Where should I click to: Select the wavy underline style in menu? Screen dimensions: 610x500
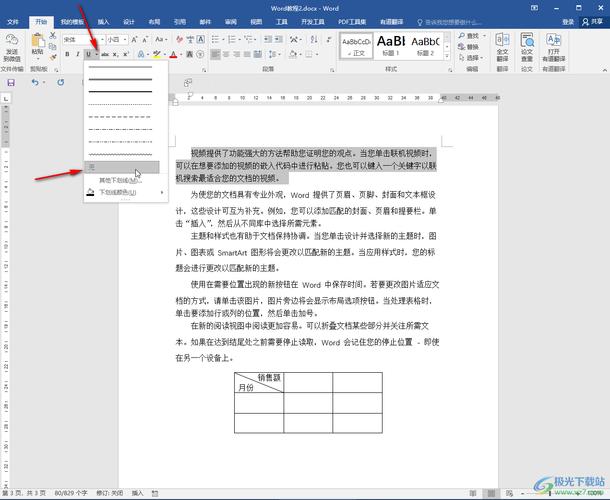(x=122, y=154)
